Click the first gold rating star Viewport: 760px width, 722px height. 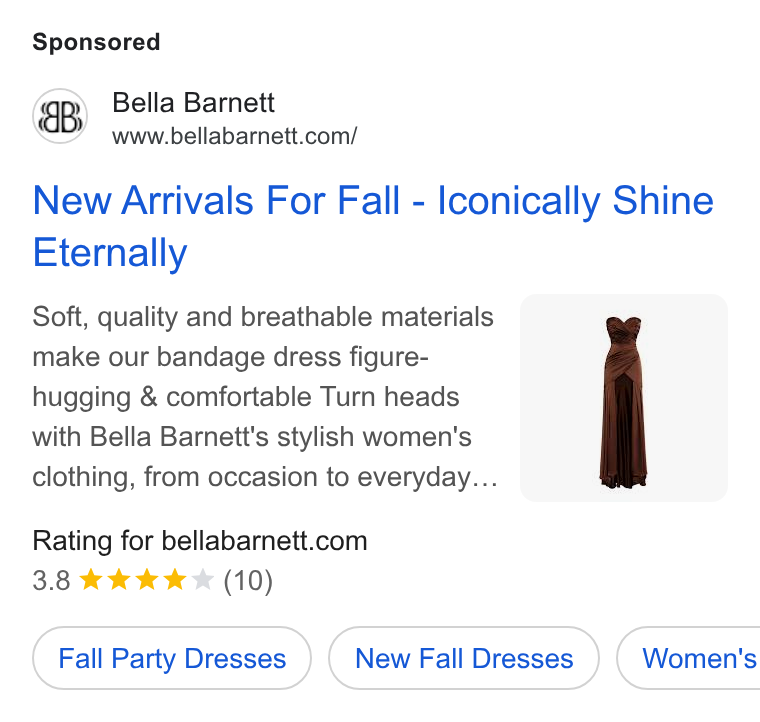click(x=90, y=580)
